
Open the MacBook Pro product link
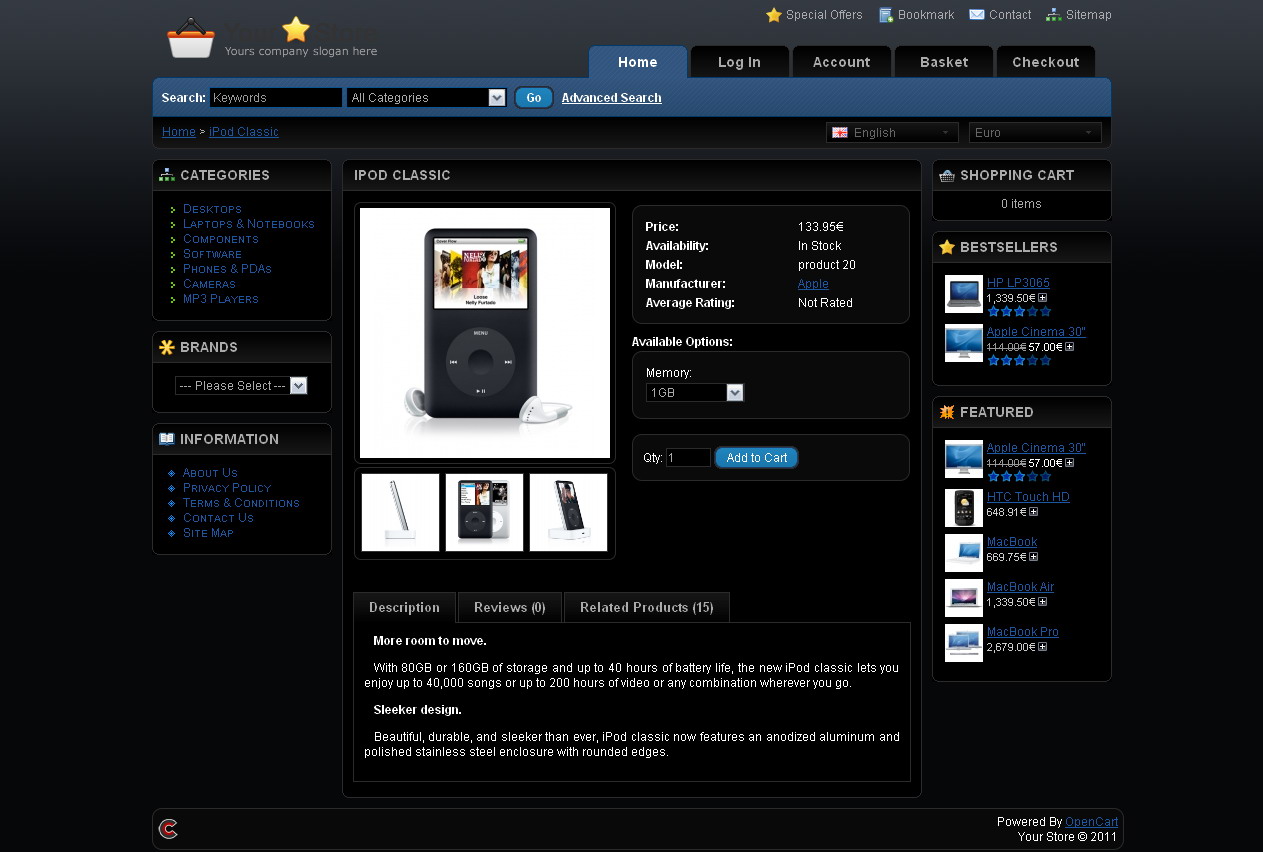click(1022, 632)
